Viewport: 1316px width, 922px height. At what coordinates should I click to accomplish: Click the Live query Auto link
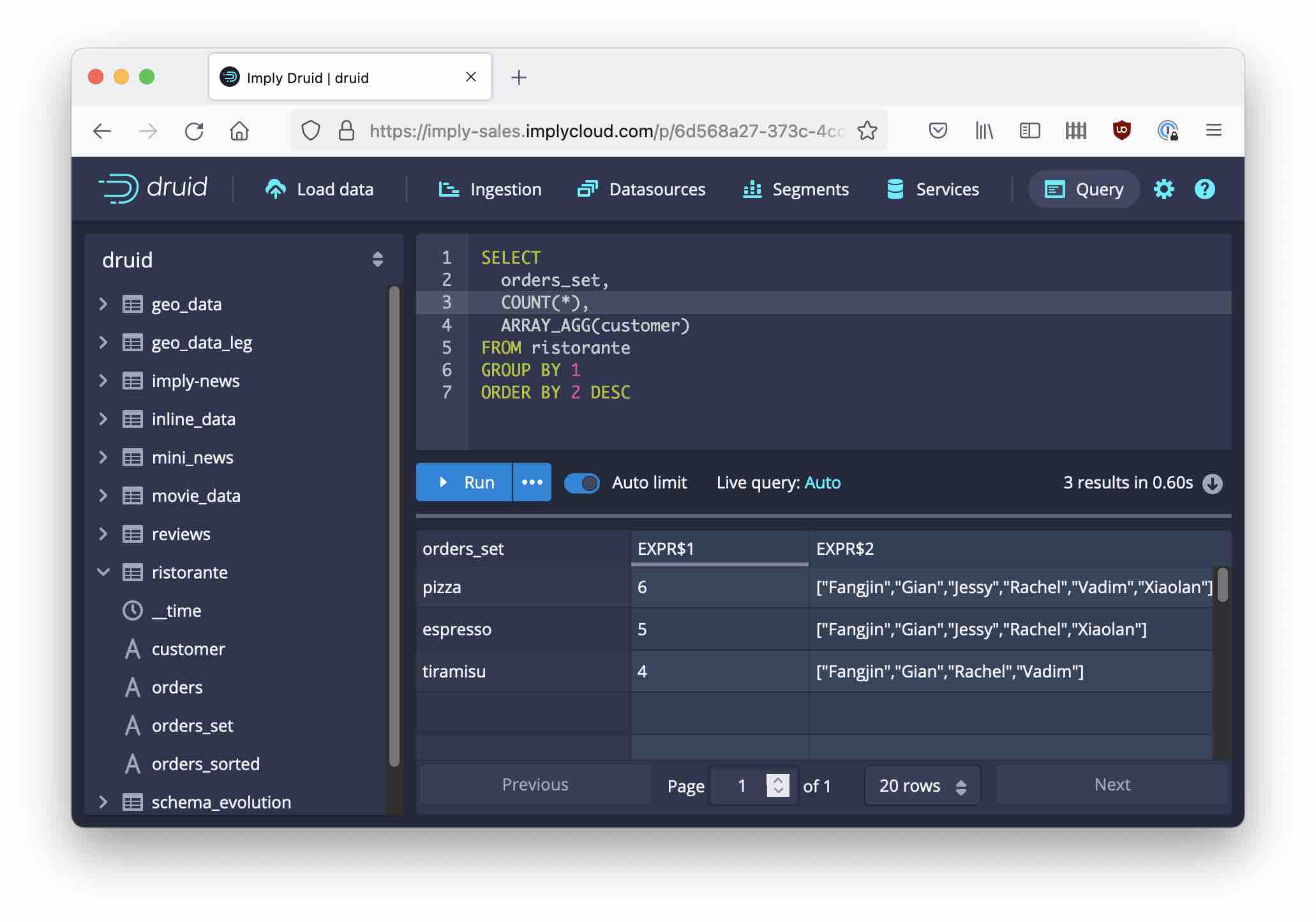(x=822, y=483)
